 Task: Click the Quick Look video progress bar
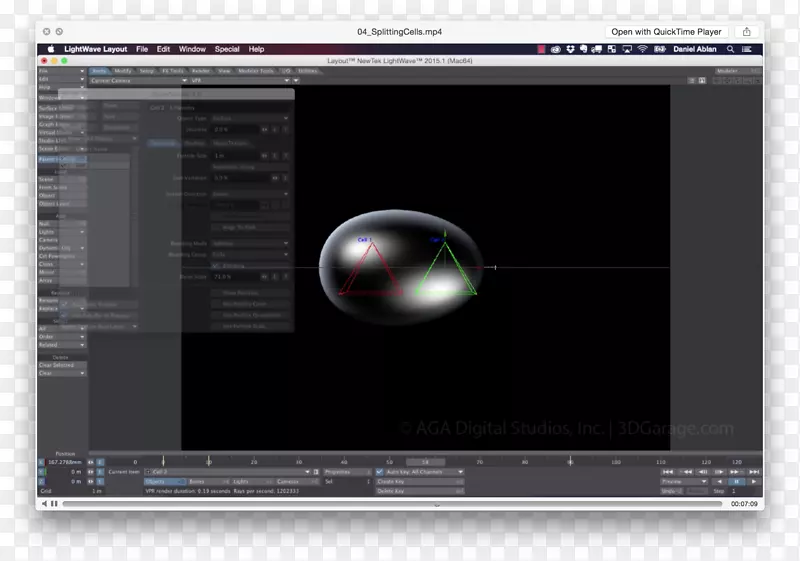click(392, 503)
